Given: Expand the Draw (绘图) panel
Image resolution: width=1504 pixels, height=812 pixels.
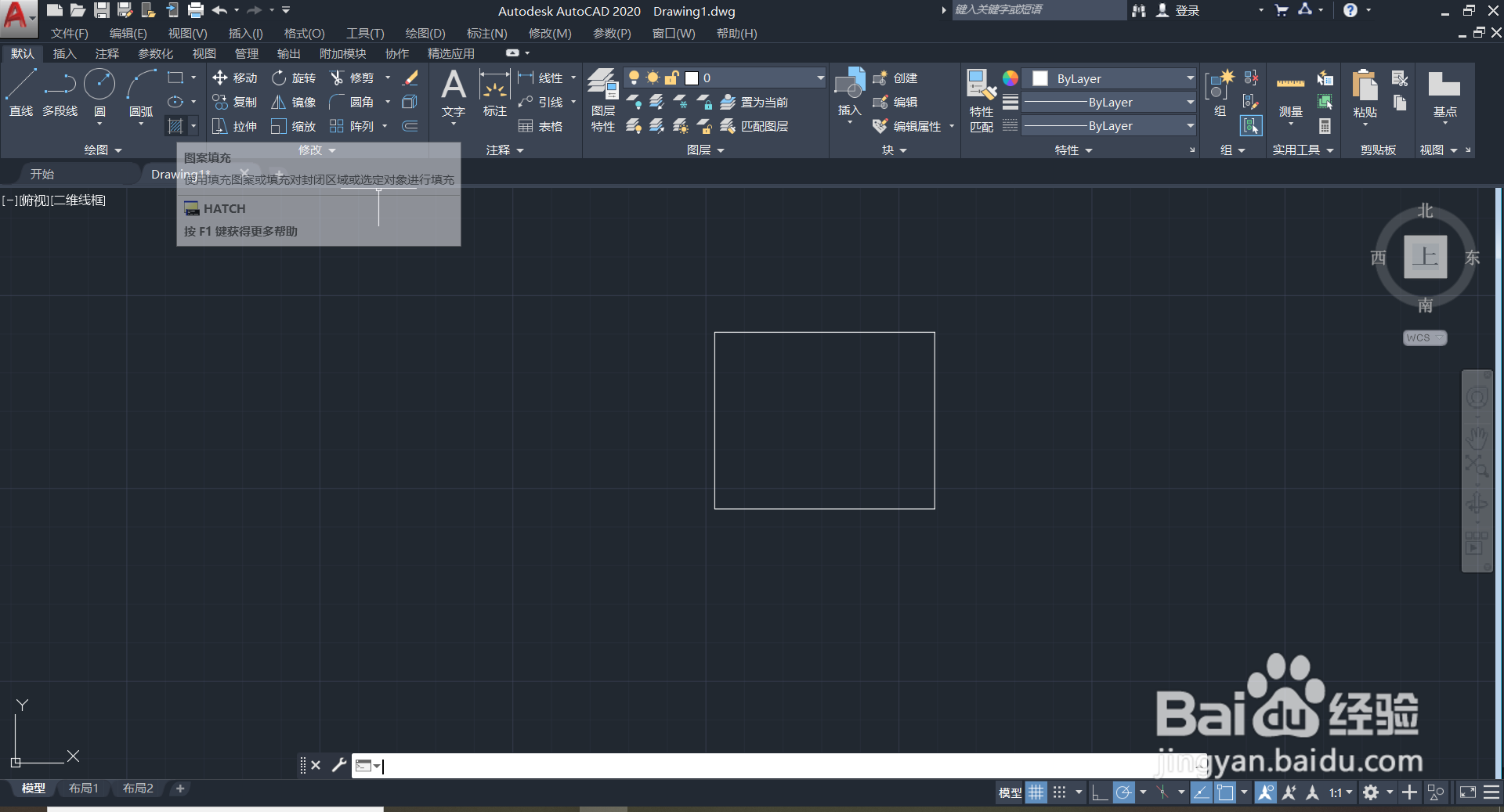Looking at the screenshot, I should pyautogui.click(x=103, y=150).
